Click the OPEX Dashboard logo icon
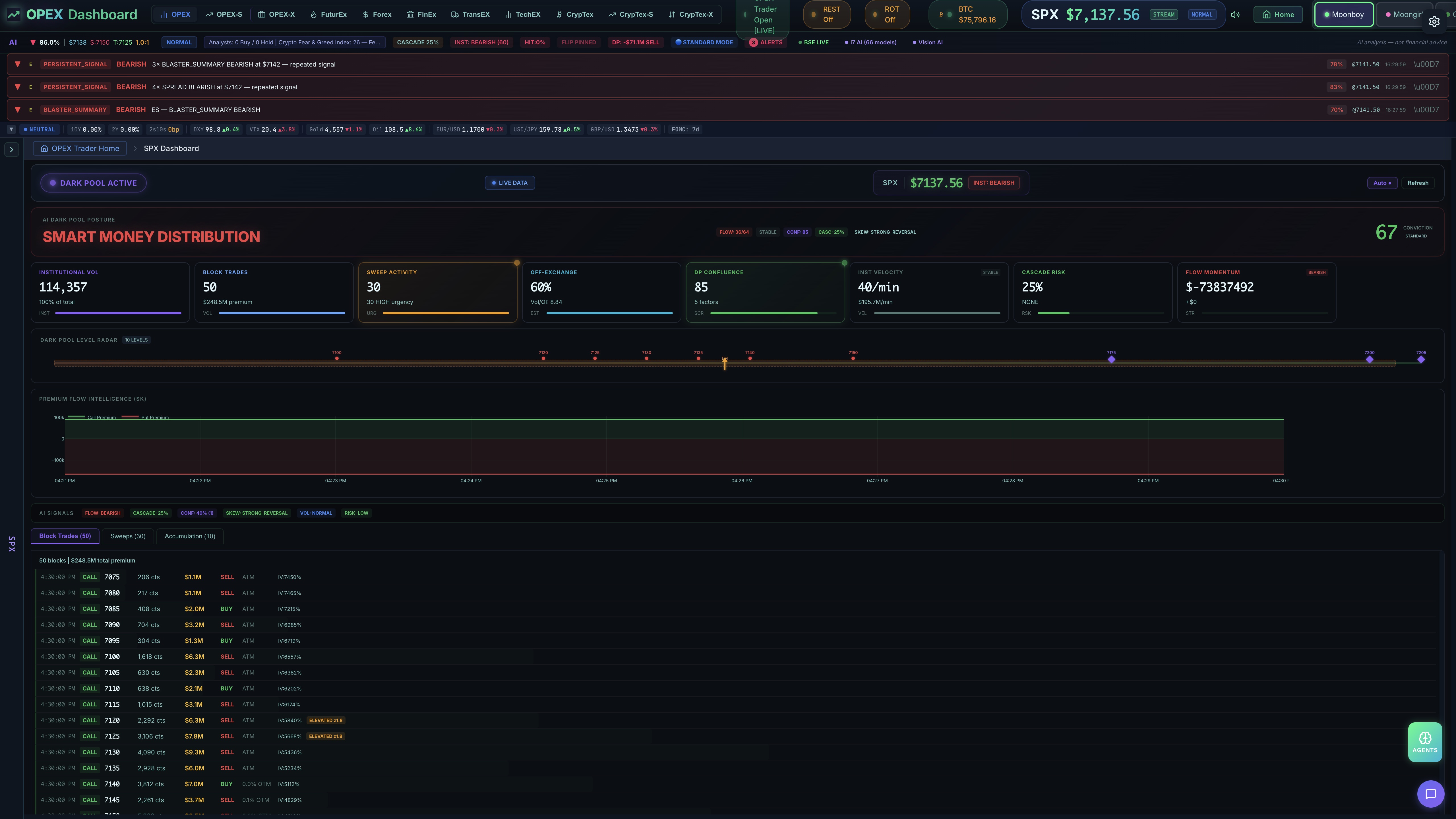The height and width of the screenshot is (819, 1456). pyautogui.click(x=14, y=15)
